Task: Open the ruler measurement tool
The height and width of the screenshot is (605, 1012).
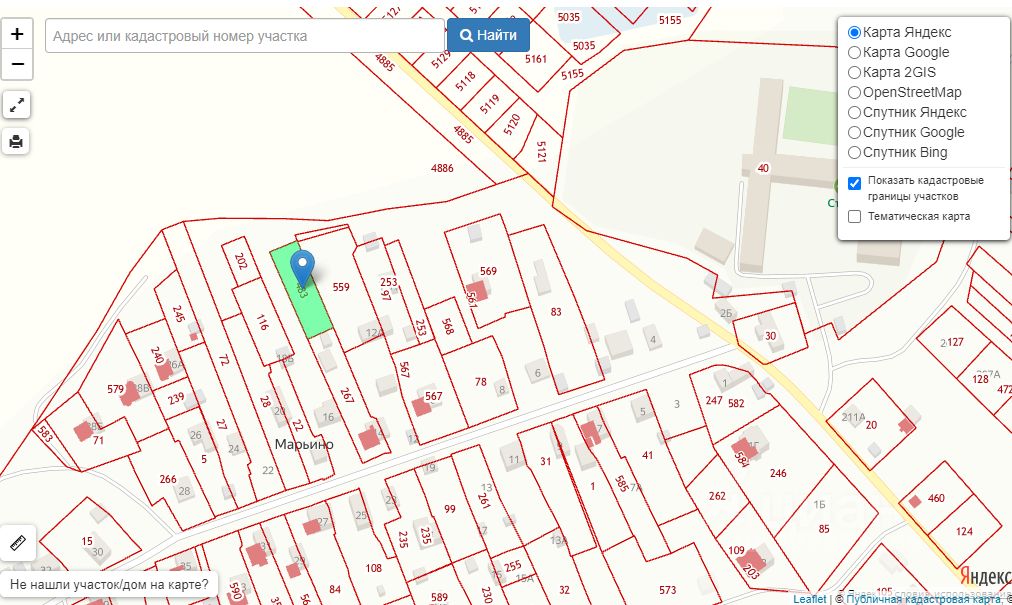Action: (x=17, y=543)
